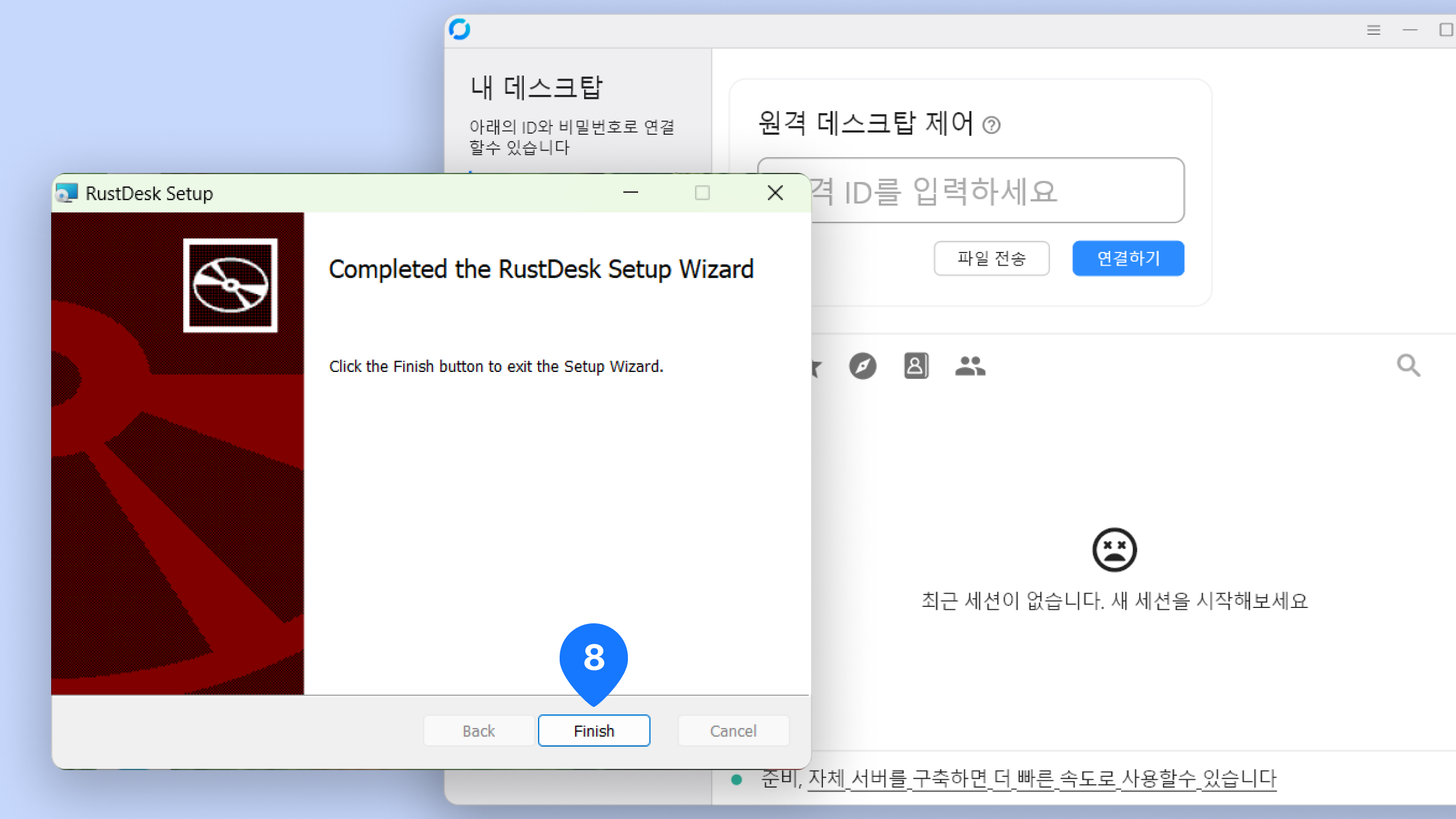Screen dimensions: 1456x819
Task: Minimize the RustDesk Setup window
Action: pos(630,193)
